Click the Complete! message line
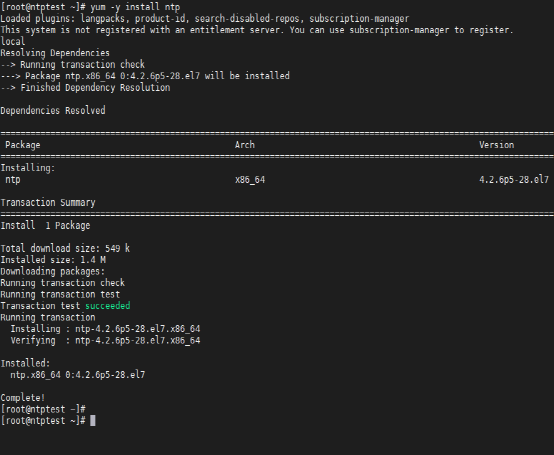Screen dimensions: 554x455 click(23, 398)
